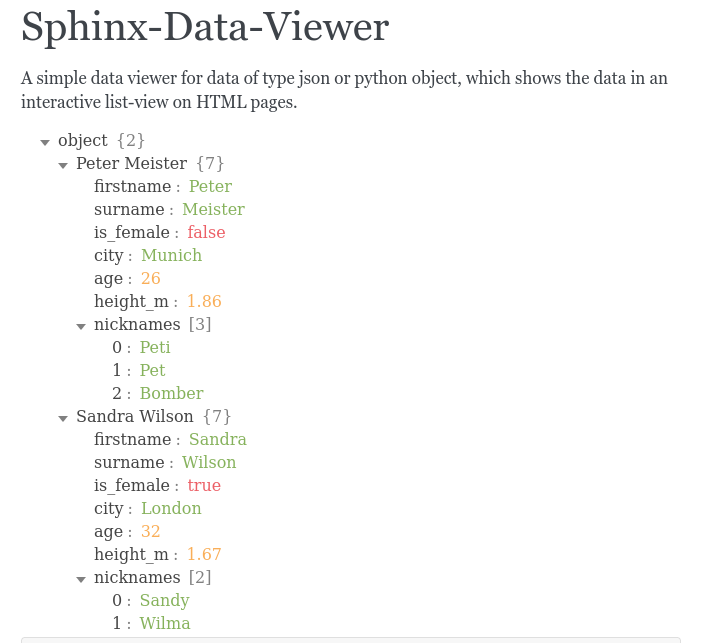Select the Peter Meister tree label
Screen dimensions: 710x643
tap(131, 163)
